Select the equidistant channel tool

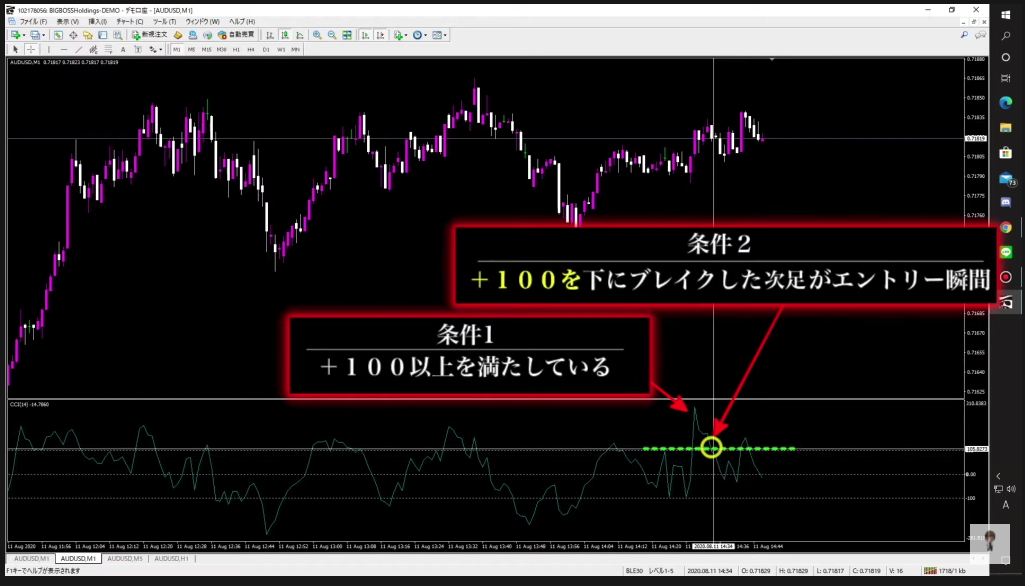tap(93, 50)
